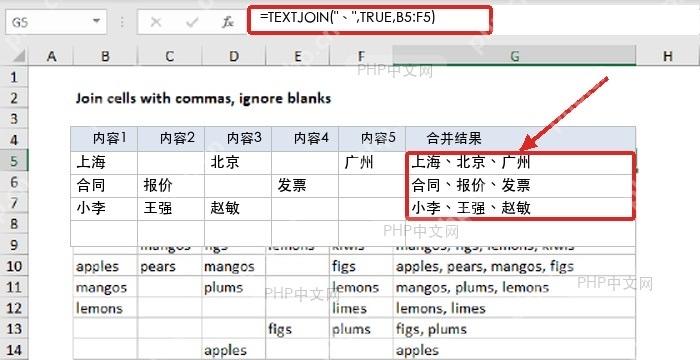Select row 12 header

point(14,308)
